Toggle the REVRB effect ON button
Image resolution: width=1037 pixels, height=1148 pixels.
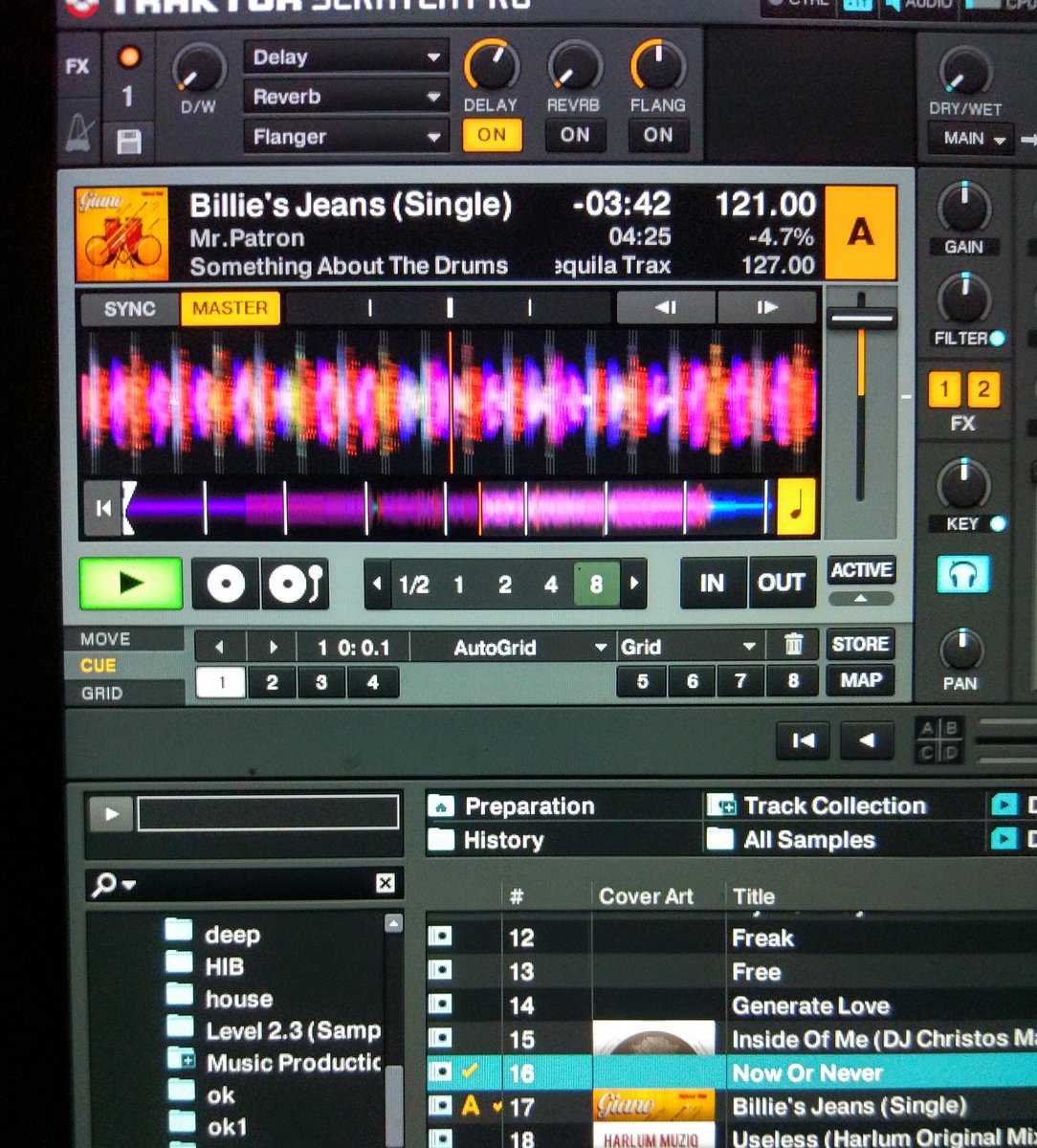575,135
